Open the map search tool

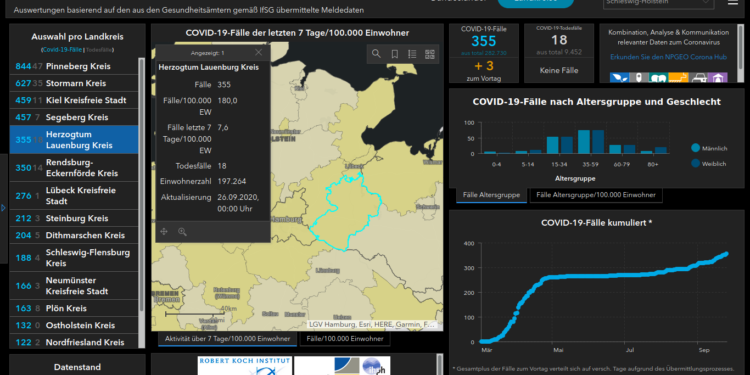pos(376,54)
